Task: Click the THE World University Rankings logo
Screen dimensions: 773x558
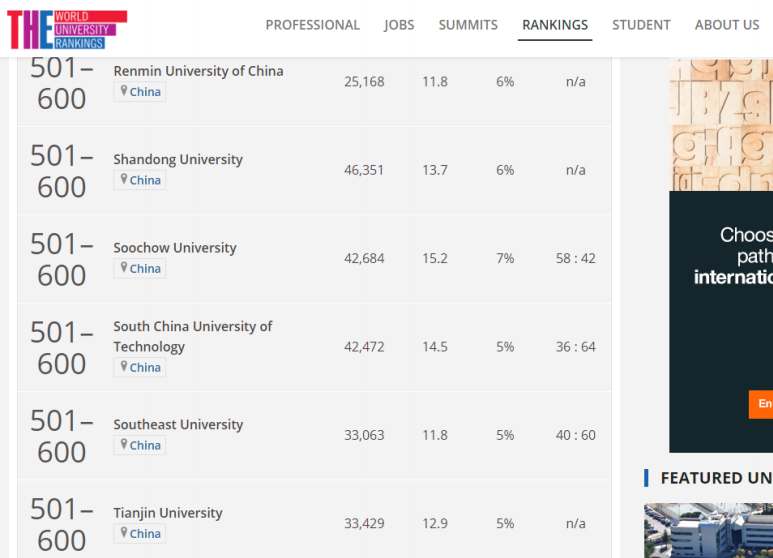Action: pyautogui.click(x=66, y=29)
